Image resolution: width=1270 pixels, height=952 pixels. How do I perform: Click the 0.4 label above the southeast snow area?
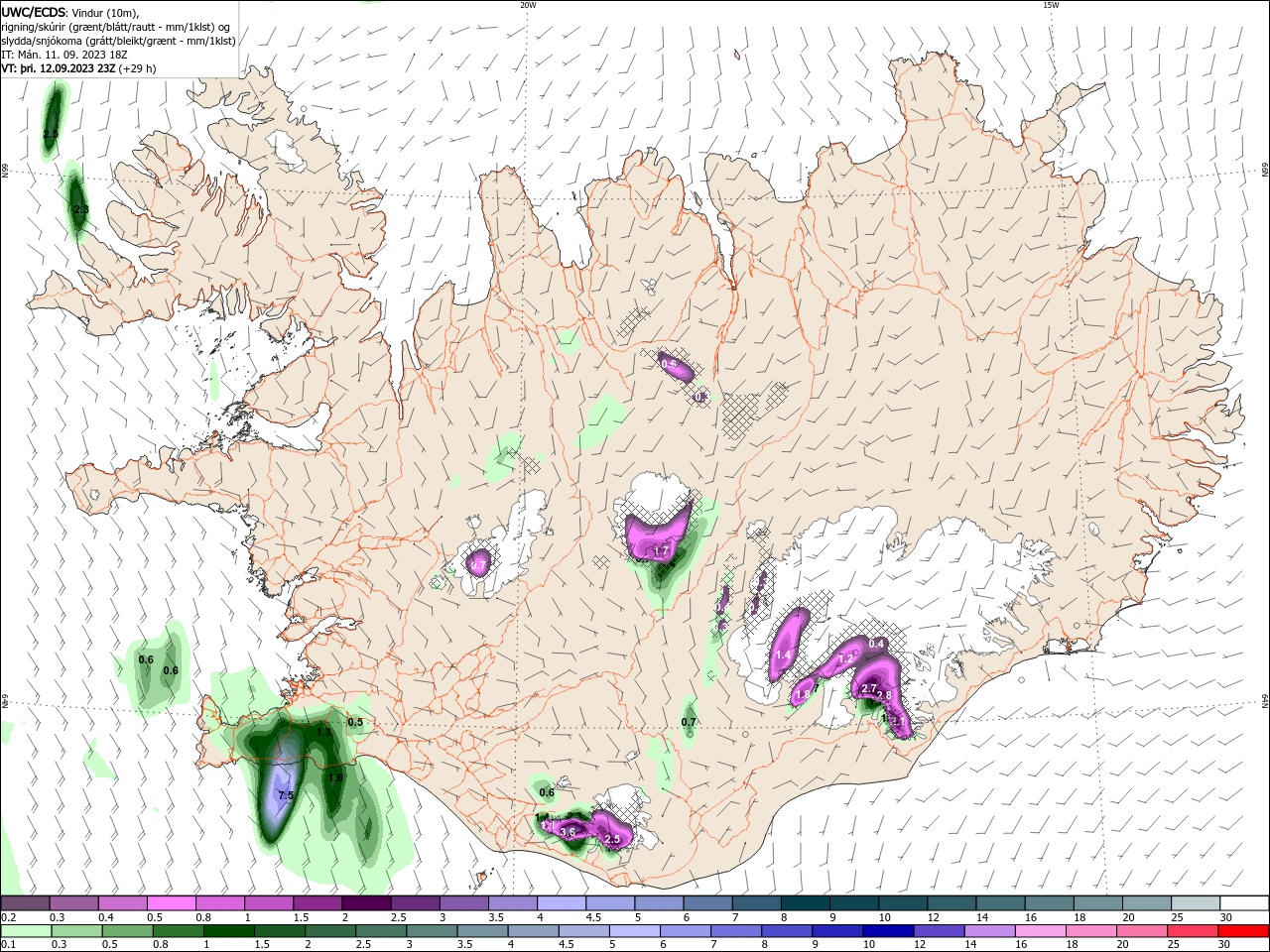point(876,644)
